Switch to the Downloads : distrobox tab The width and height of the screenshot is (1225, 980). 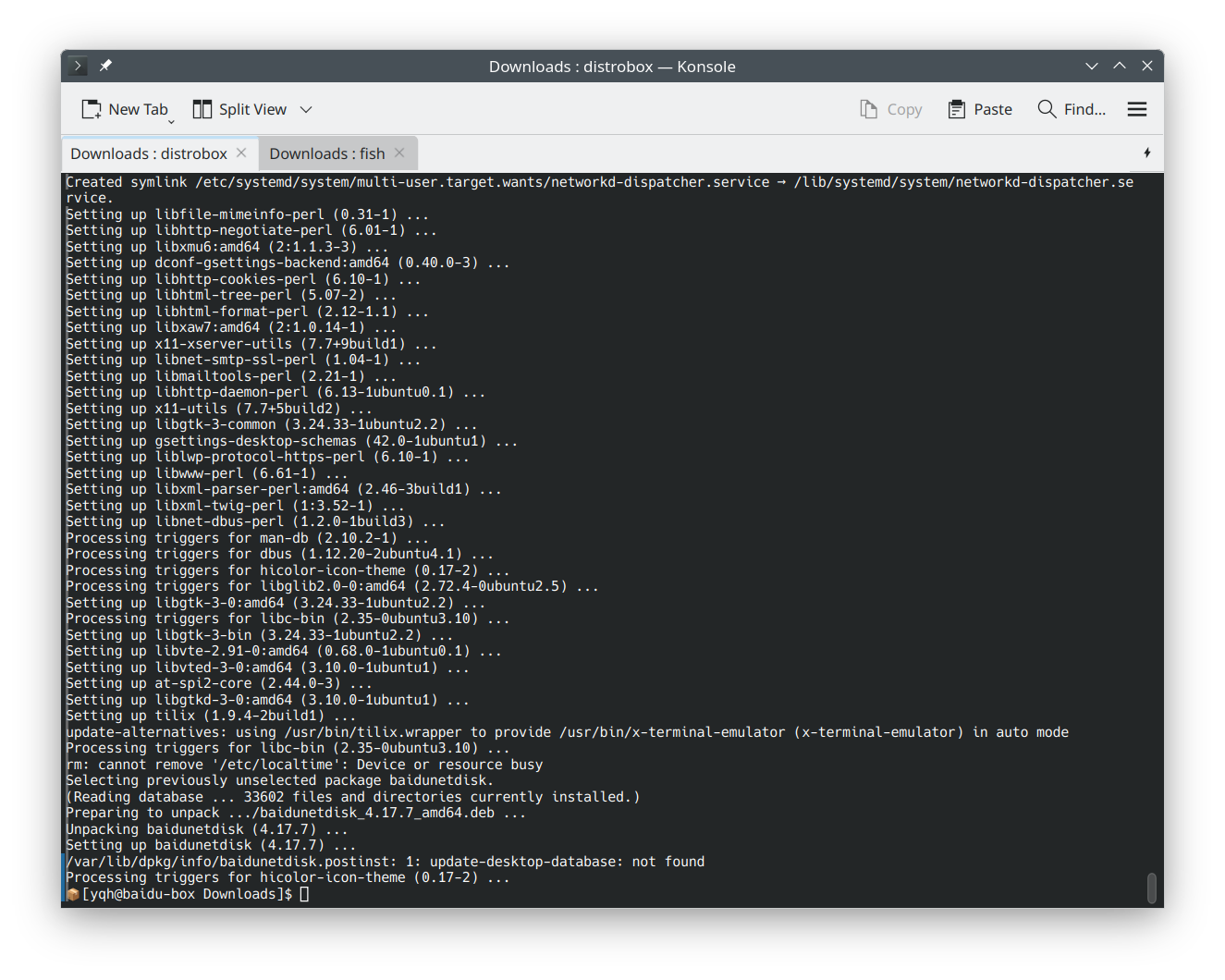[x=149, y=153]
